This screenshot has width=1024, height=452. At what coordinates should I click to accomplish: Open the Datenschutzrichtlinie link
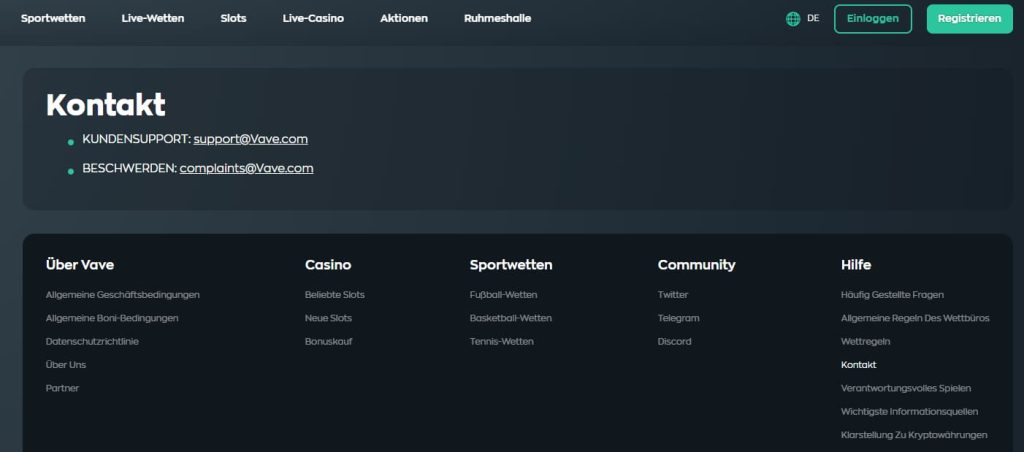pos(92,341)
